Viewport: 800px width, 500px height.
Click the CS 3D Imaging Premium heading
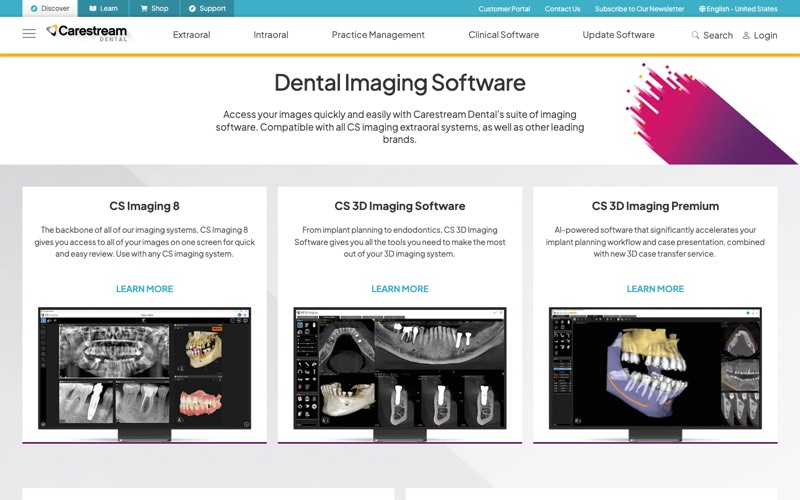click(x=655, y=206)
